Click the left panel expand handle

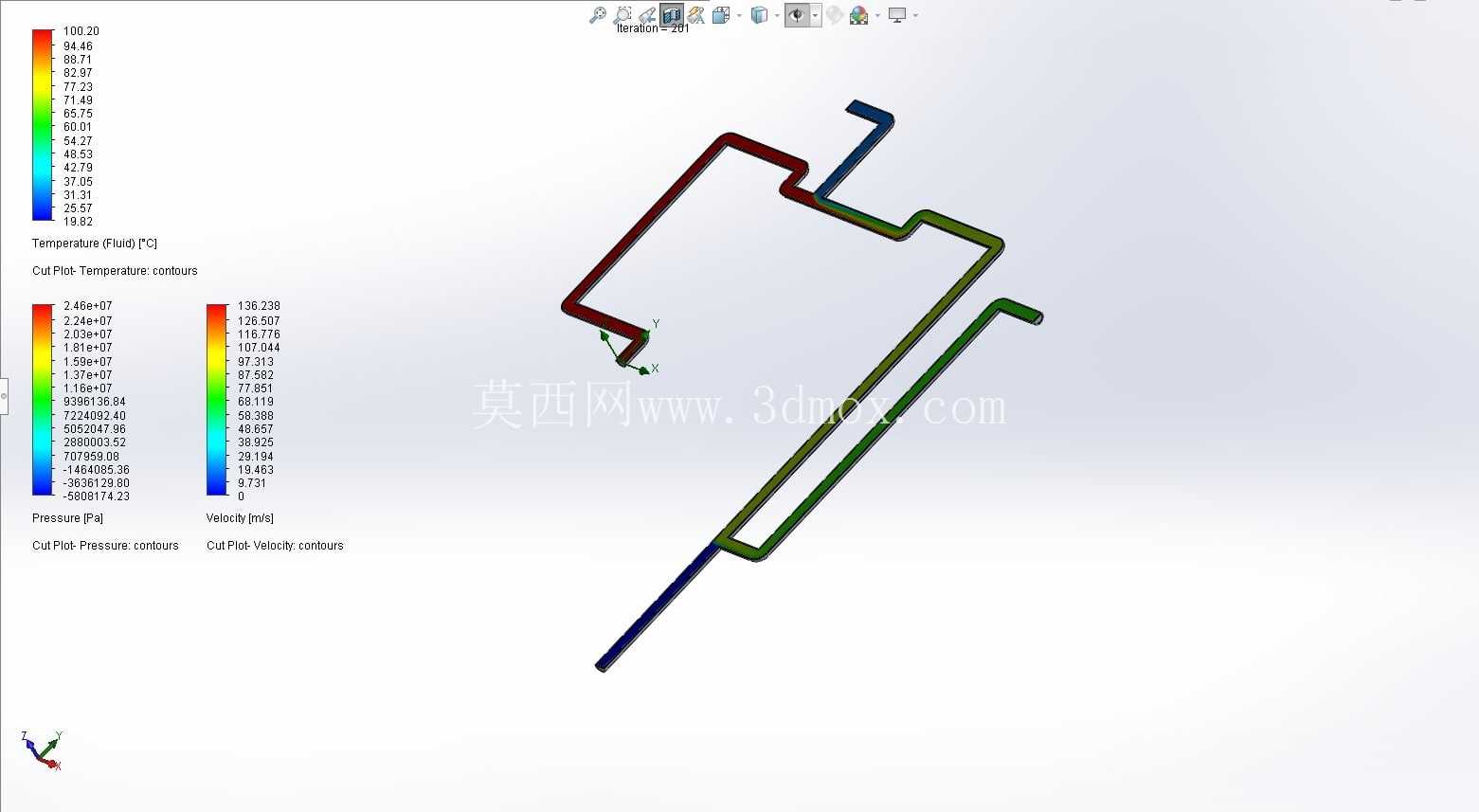pos(4,396)
